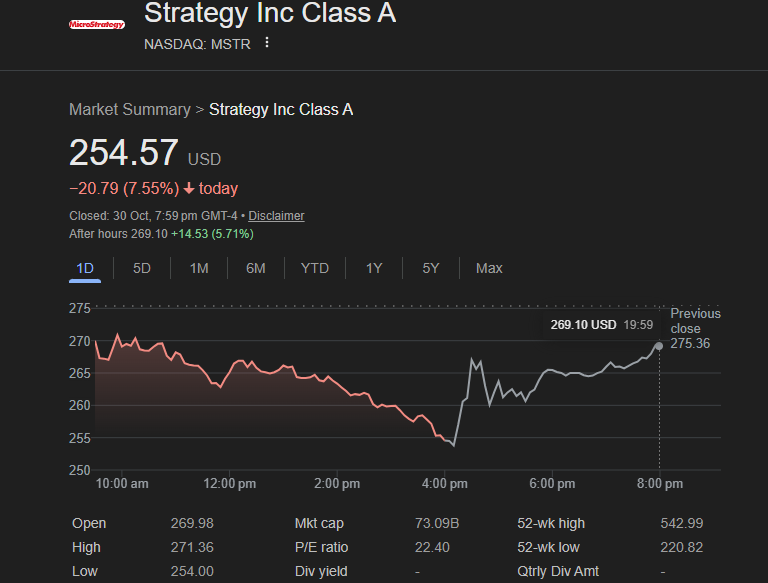Click the red down arrow price indicator
Viewport: 768px width, 583px height.
pyautogui.click(x=189, y=189)
